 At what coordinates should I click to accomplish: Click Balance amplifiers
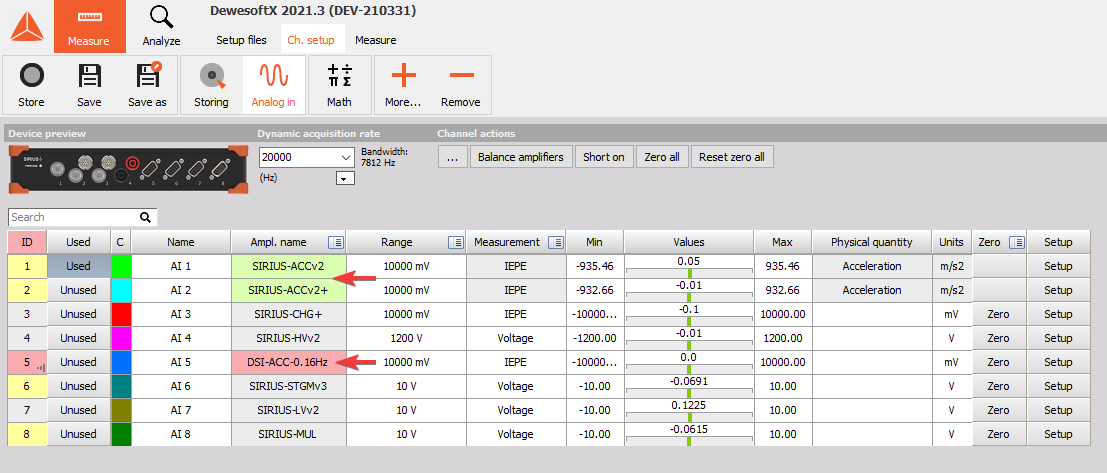[x=521, y=157]
